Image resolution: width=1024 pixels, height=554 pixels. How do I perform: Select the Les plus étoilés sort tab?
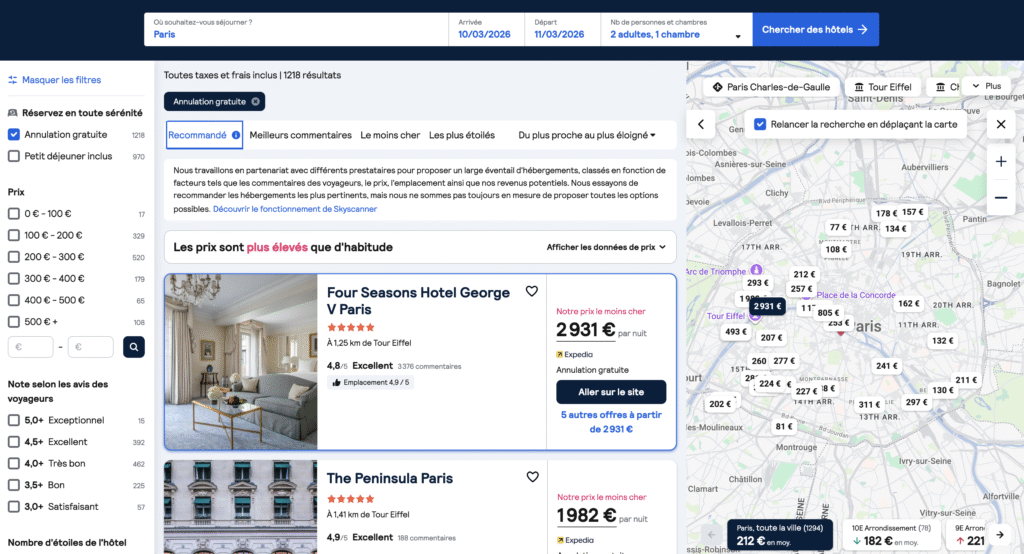pyautogui.click(x=462, y=135)
